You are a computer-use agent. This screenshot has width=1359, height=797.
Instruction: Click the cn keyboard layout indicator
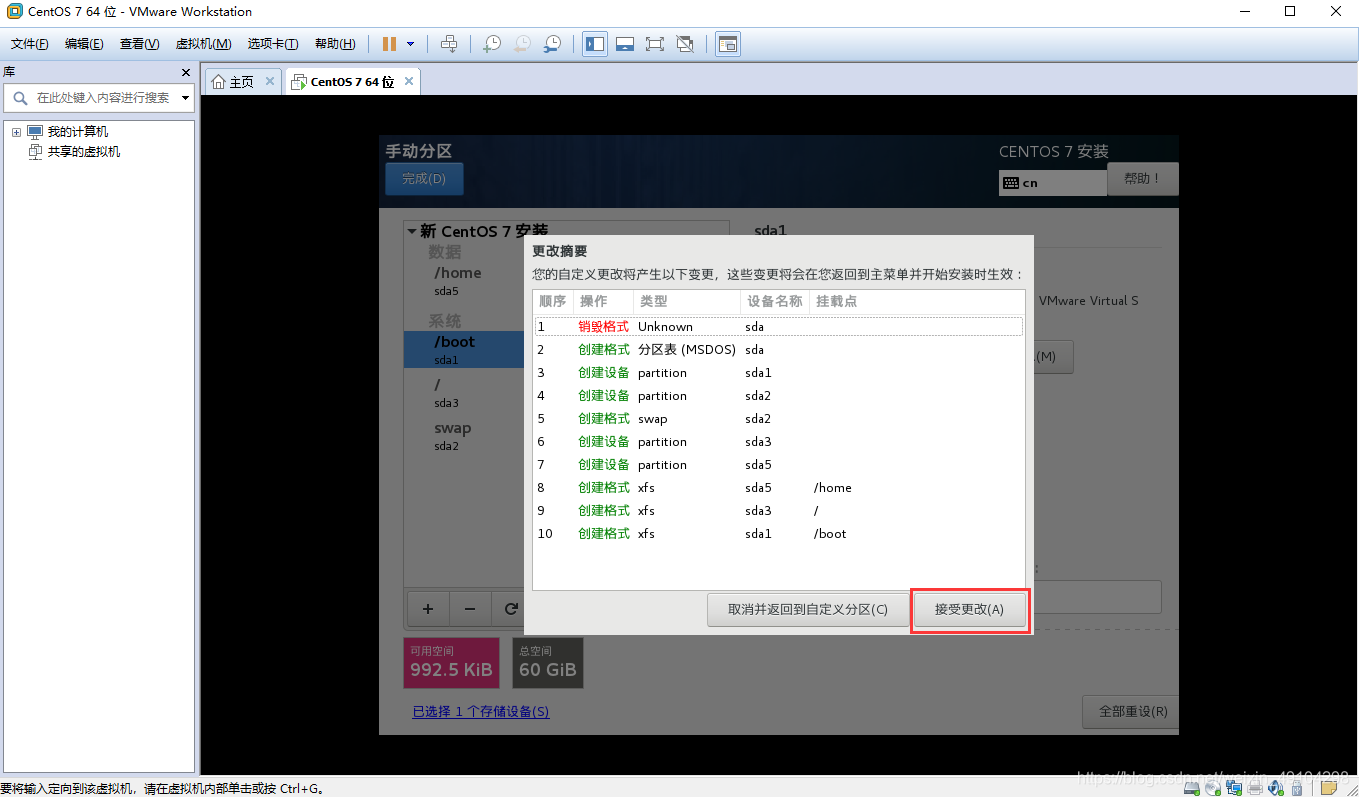coord(1052,183)
